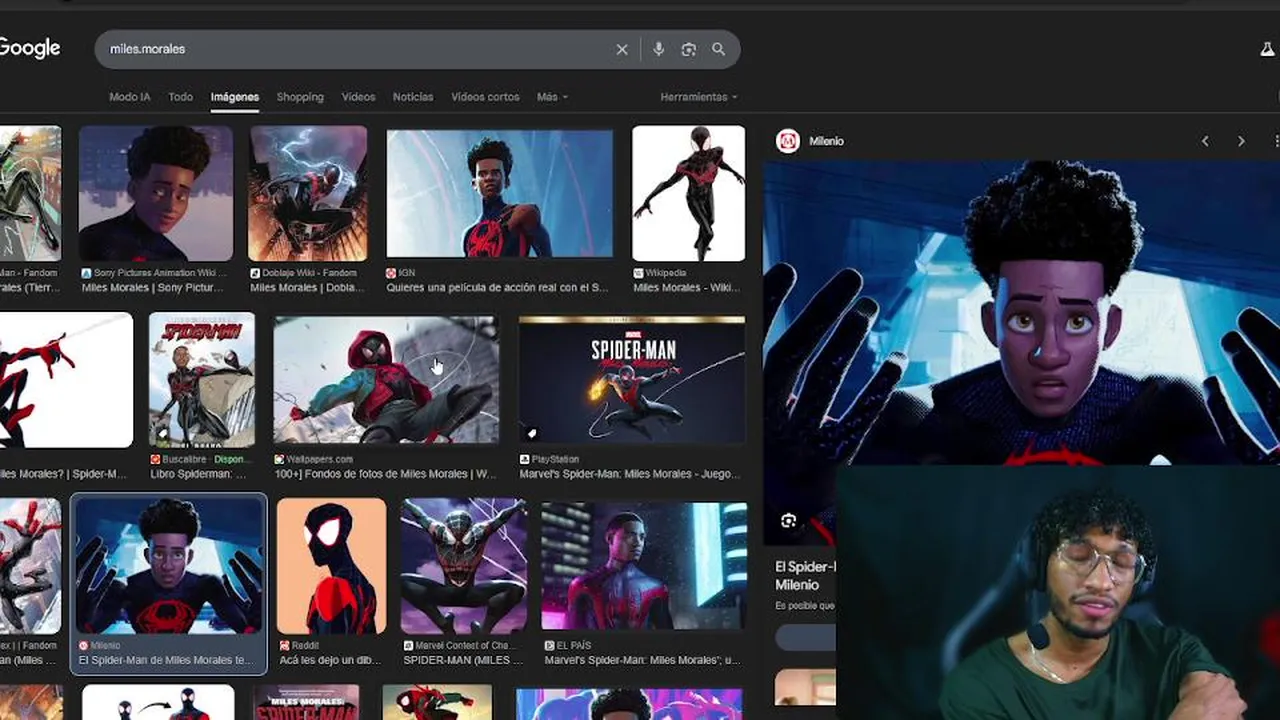1280x720 pixels.
Task: Switch to the Todo tab
Action: point(180,97)
